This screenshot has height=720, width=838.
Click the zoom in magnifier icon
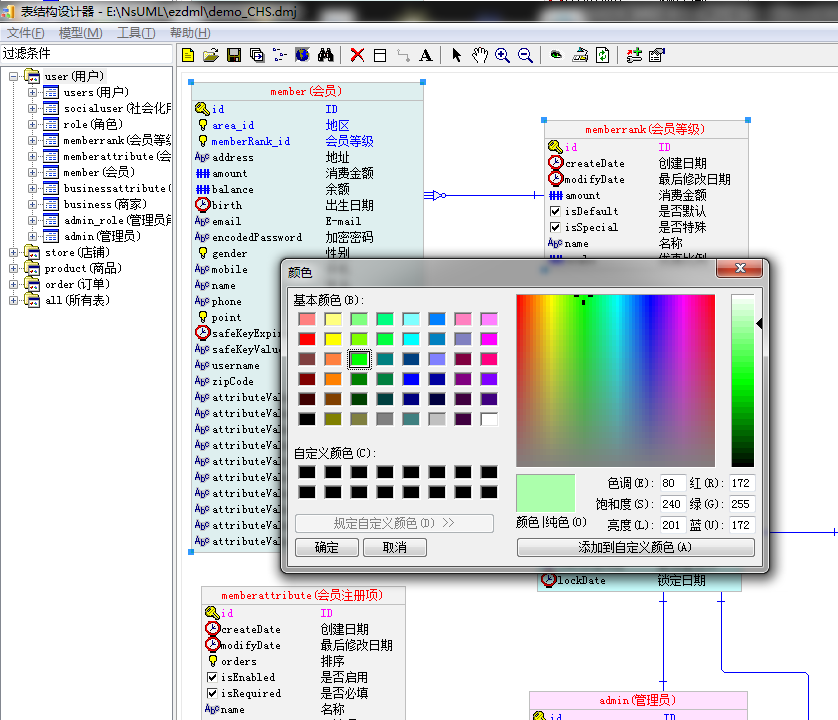click(x=502, y=55)
